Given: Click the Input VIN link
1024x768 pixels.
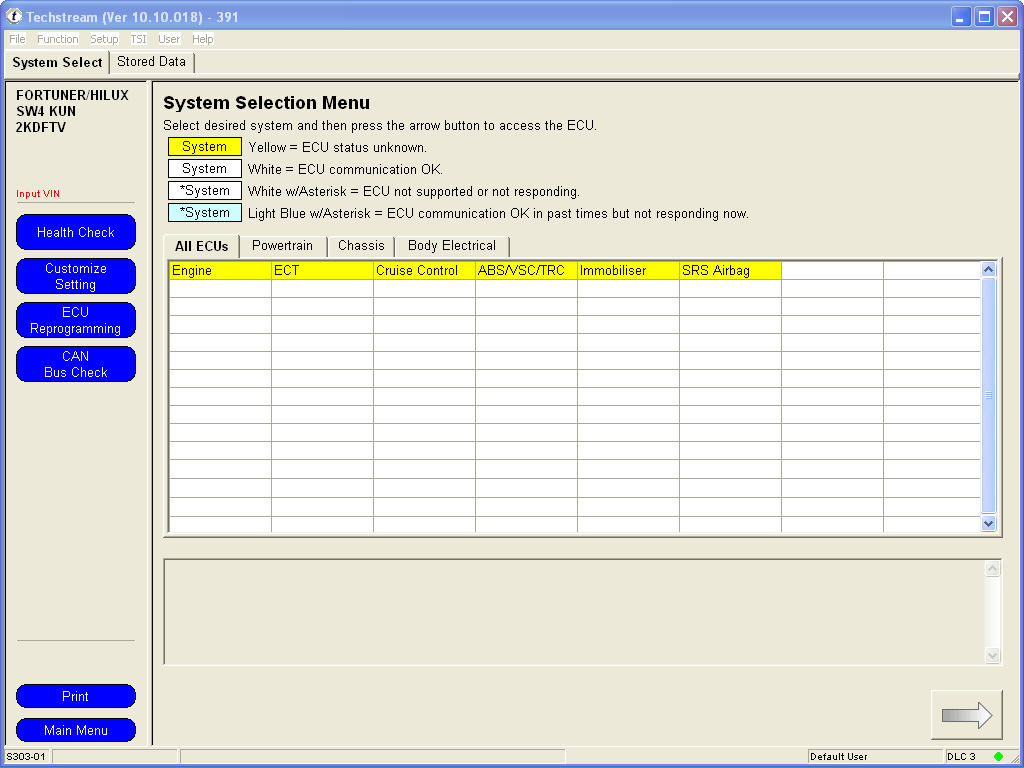Looking at the screenshot, I should point(38,194).
